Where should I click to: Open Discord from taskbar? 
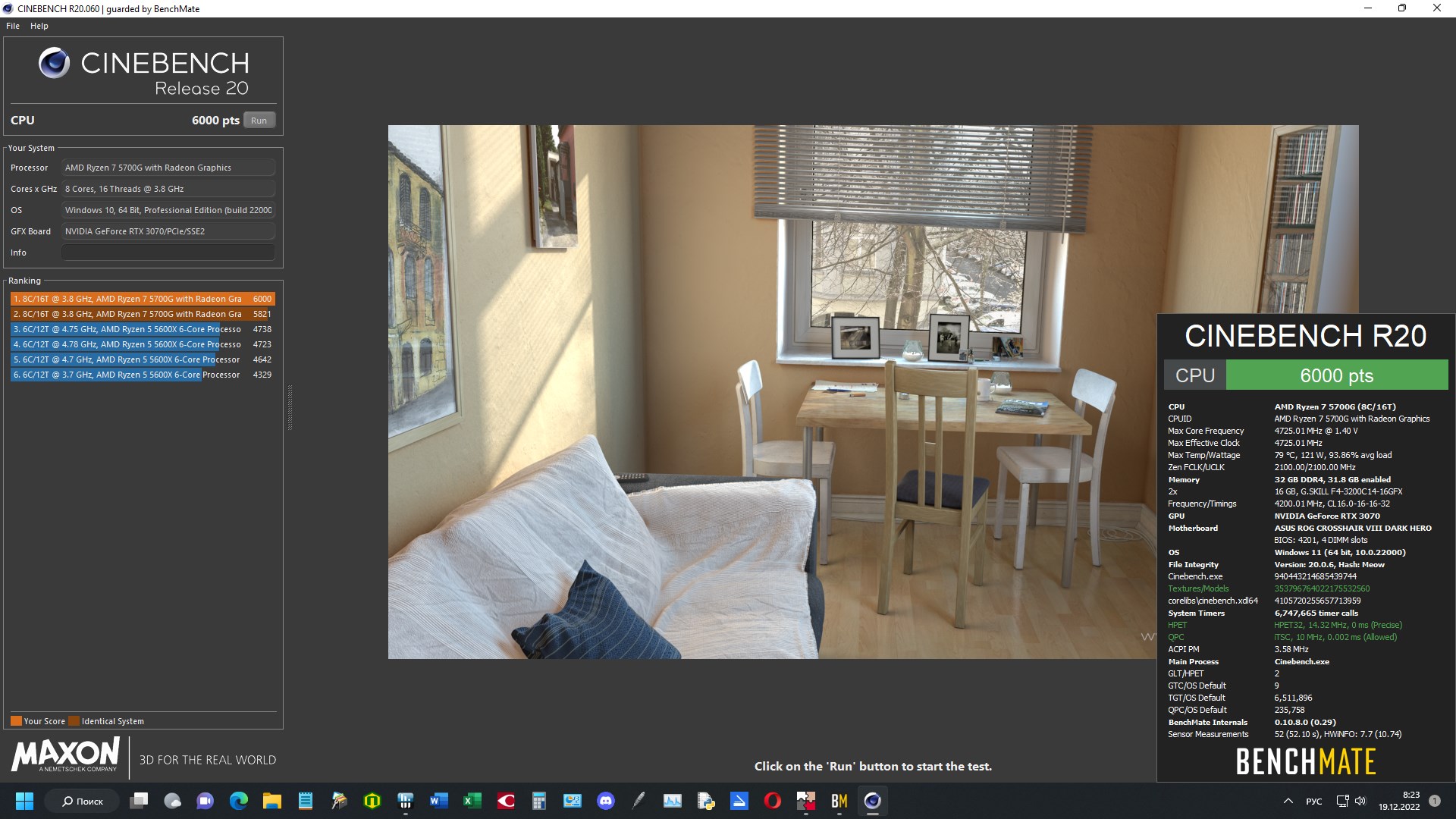tap(606, 801)
